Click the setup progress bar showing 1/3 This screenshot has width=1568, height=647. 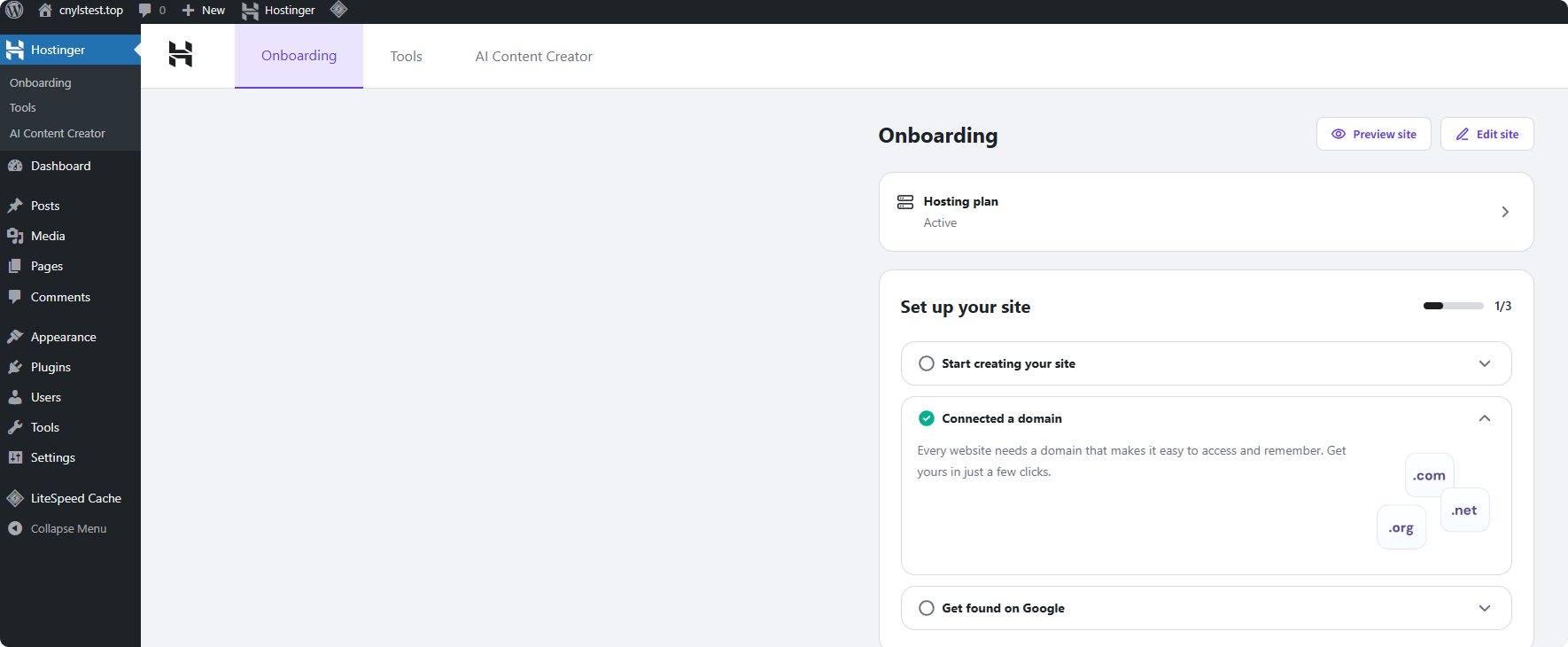tap(1453, 306)
